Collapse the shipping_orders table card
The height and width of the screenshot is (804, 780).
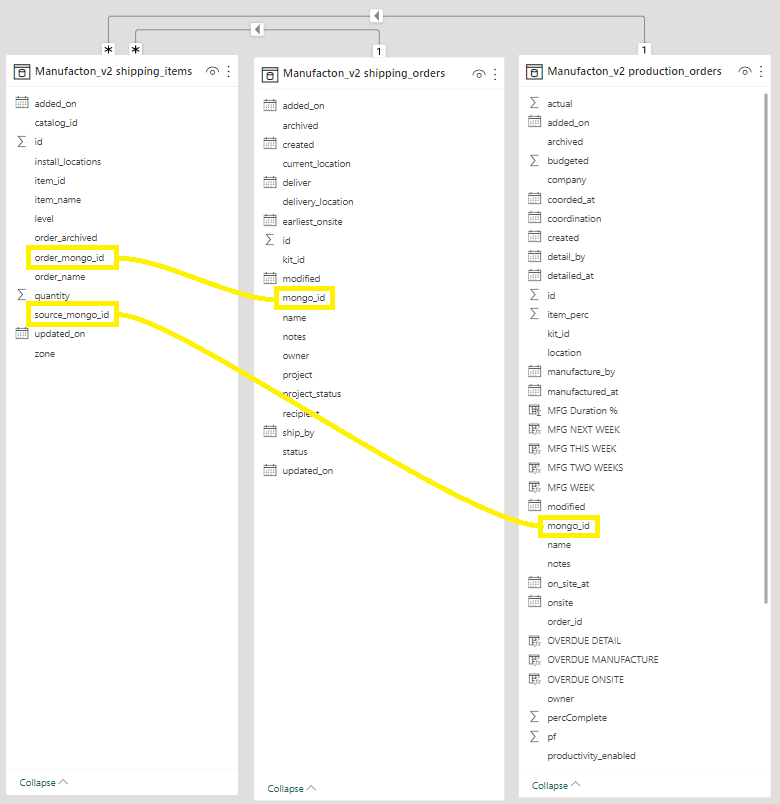point(292,789)
